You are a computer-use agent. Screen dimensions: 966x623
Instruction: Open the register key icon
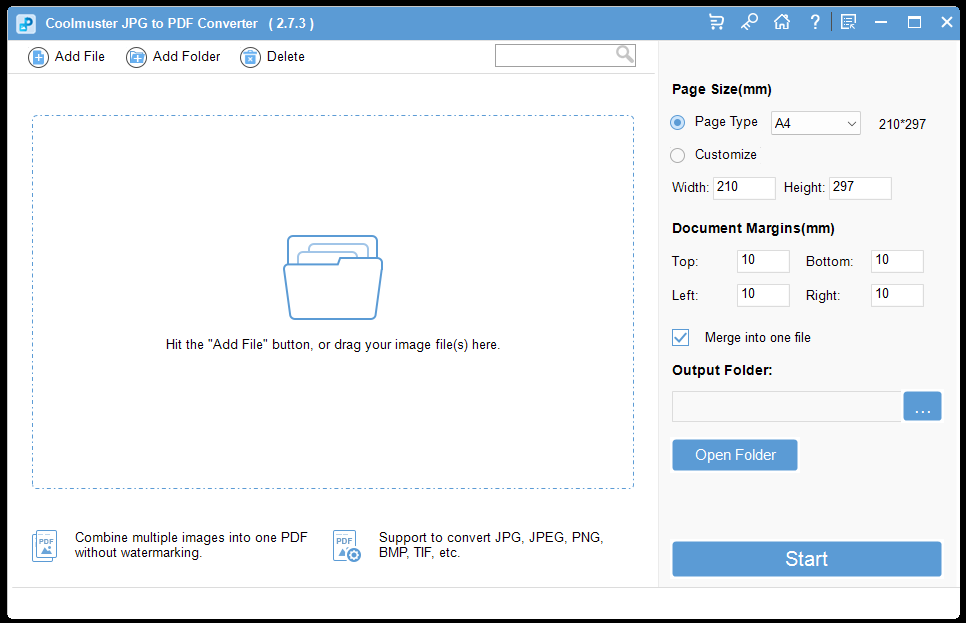749,22
